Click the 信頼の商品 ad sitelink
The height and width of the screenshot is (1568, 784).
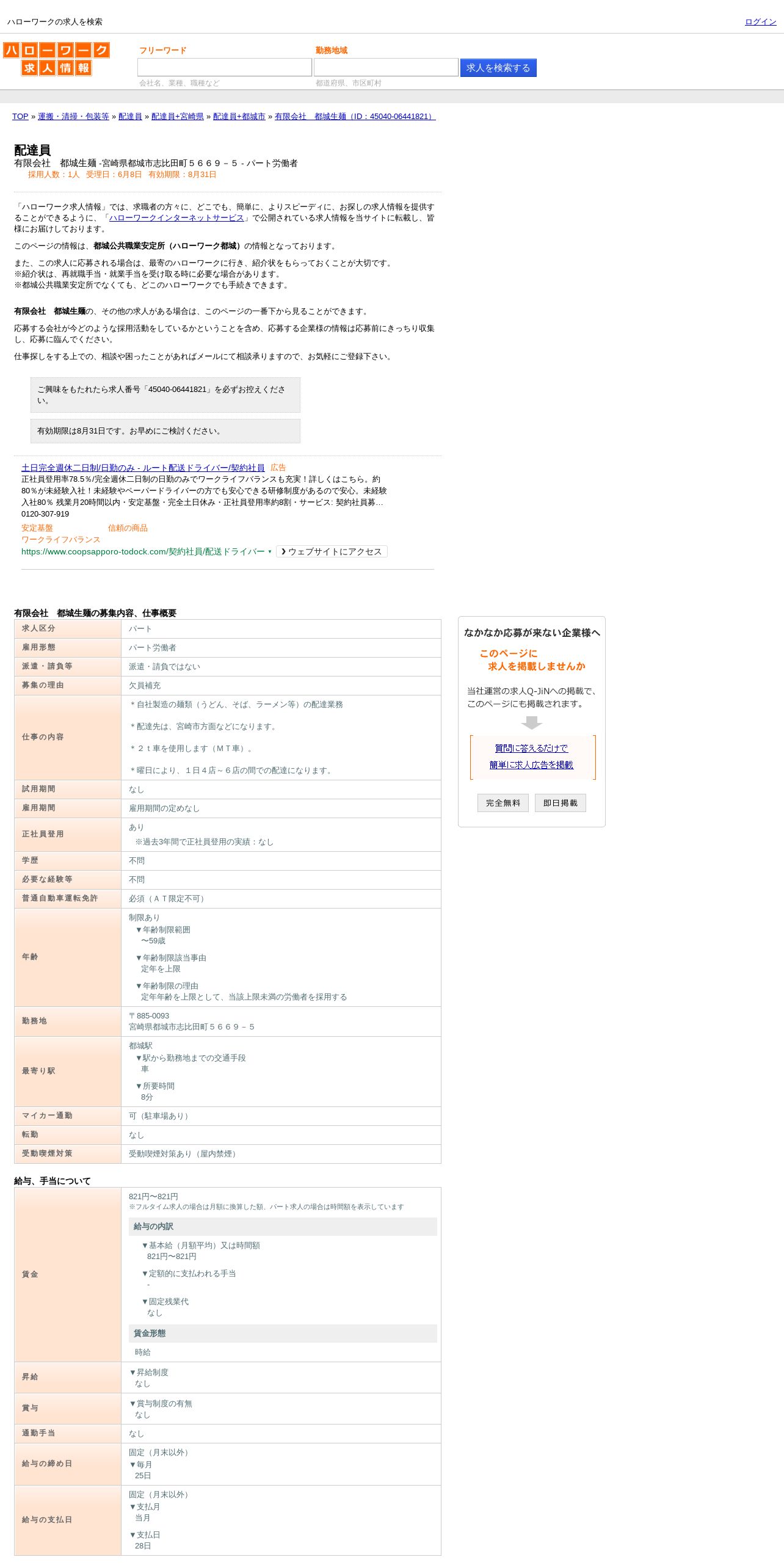tap(128, 528)
